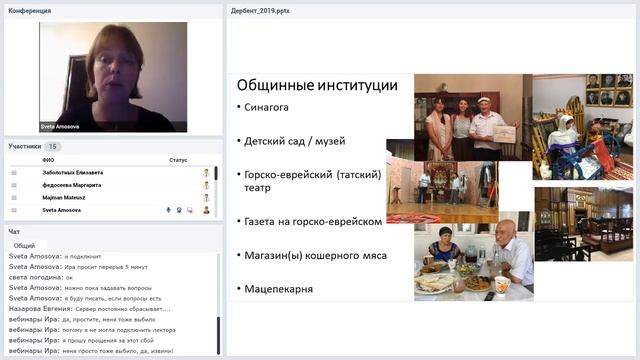Click the chat scrollbar thumb
The image size is (640, 360).
coord(218,336)
